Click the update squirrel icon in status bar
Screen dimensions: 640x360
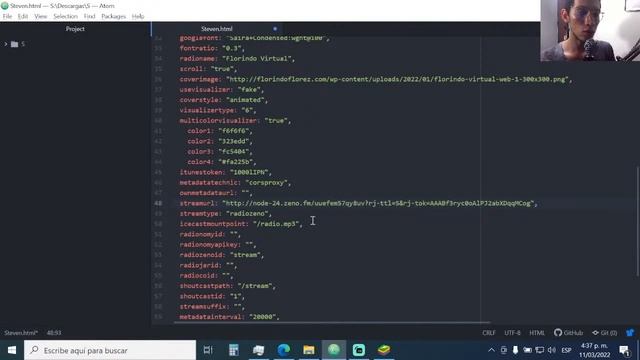click(630, 333)
